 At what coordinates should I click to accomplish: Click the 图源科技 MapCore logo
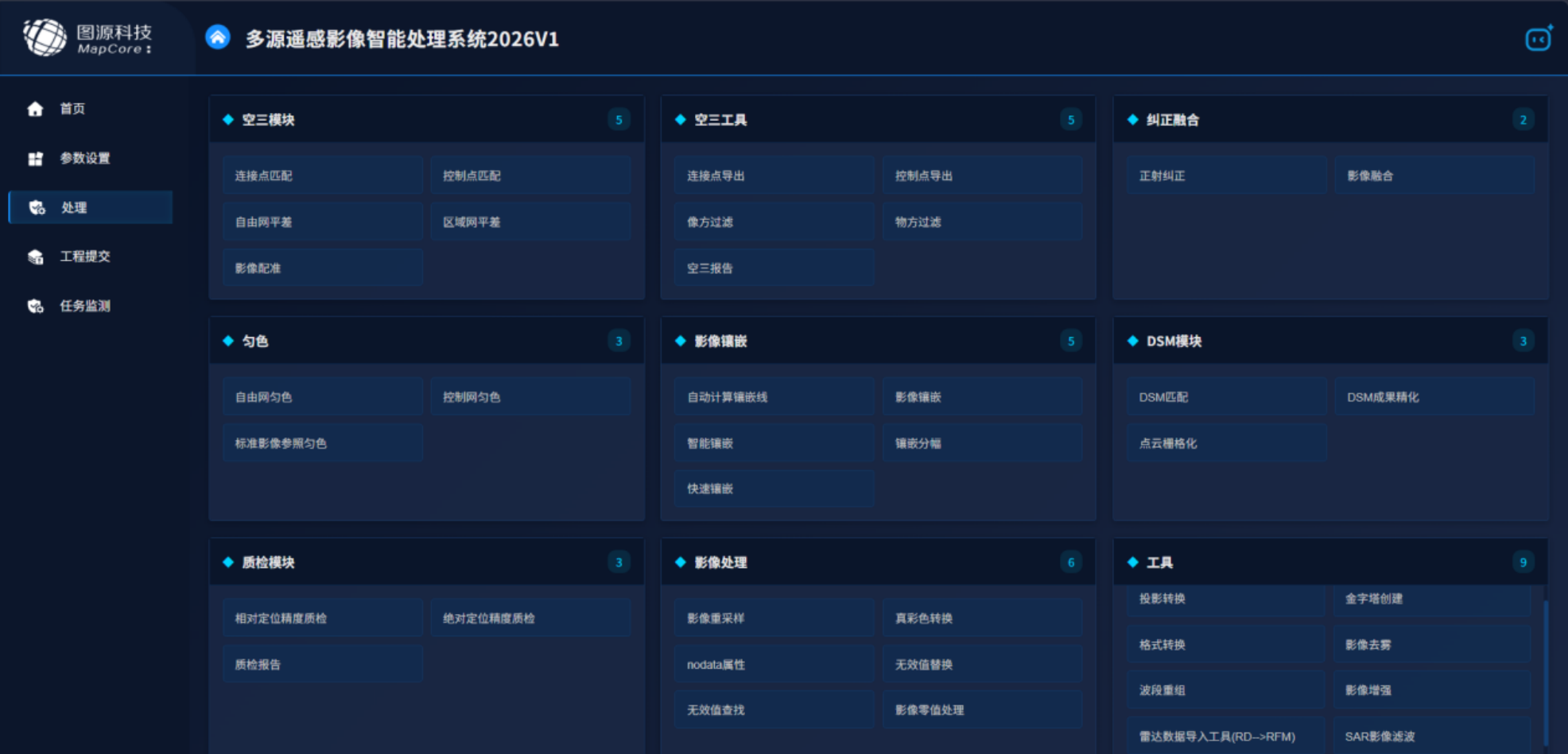pyautogui.click(x=87, y=37)
